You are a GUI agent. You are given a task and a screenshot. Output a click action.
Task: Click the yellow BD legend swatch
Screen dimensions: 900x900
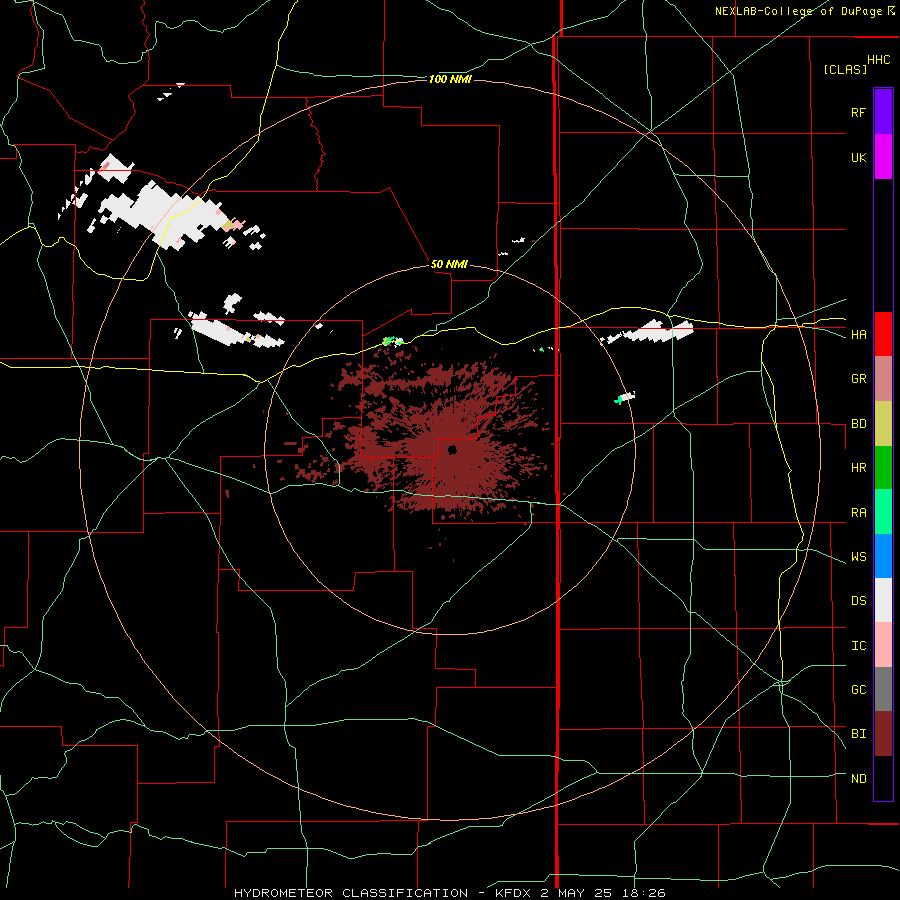[x=883, y=424]
